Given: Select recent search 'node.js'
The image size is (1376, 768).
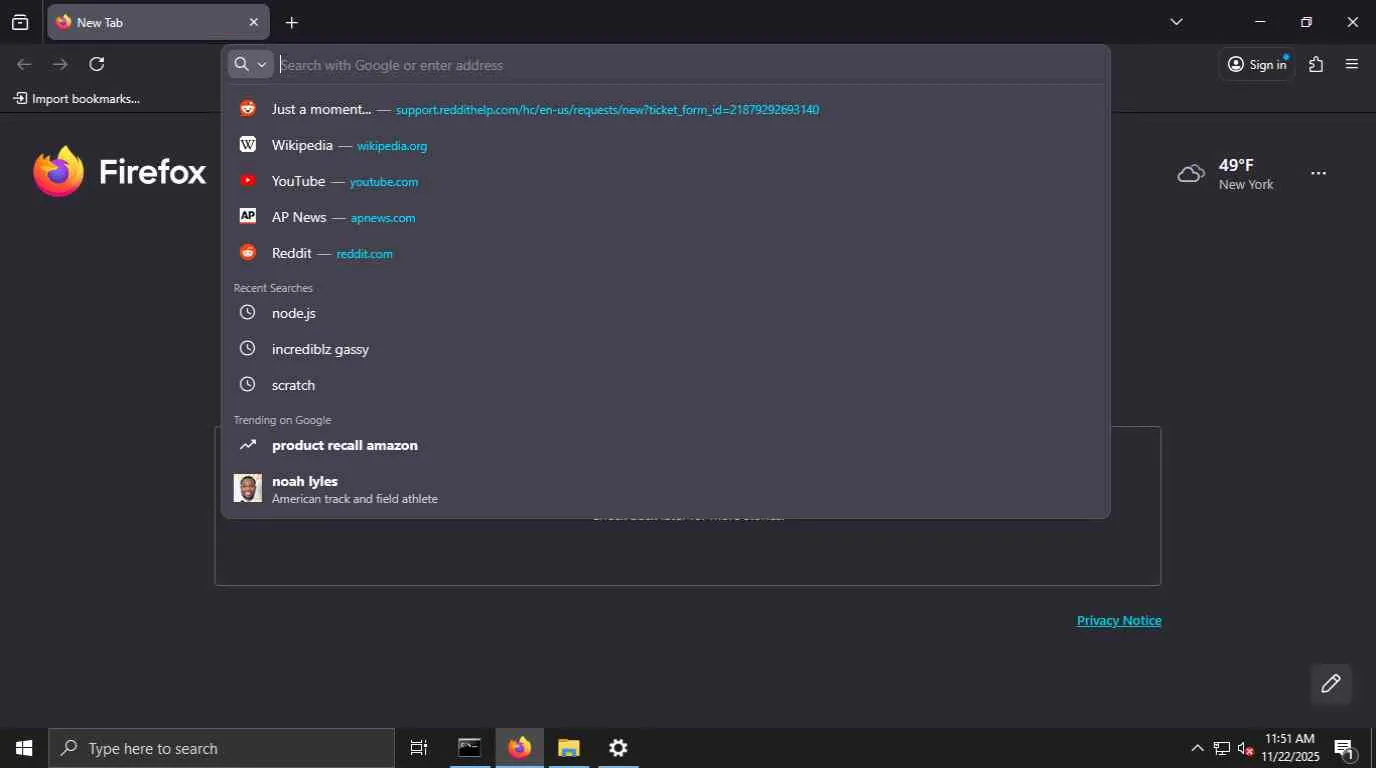Looking at the screenshot, I should [666, 313].
